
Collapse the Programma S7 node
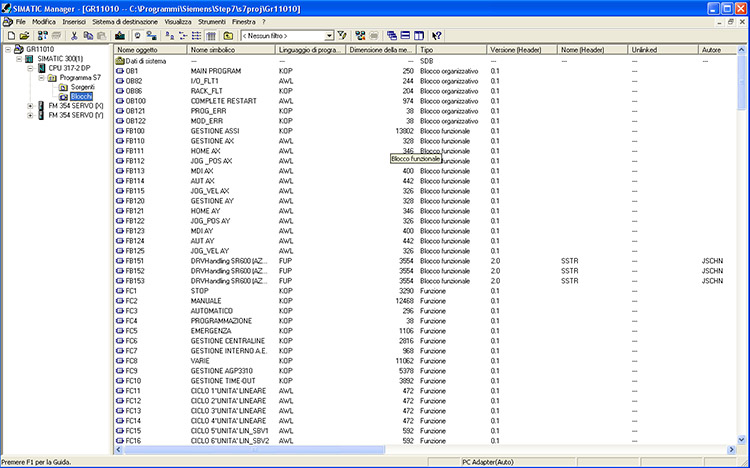point(42,78)
